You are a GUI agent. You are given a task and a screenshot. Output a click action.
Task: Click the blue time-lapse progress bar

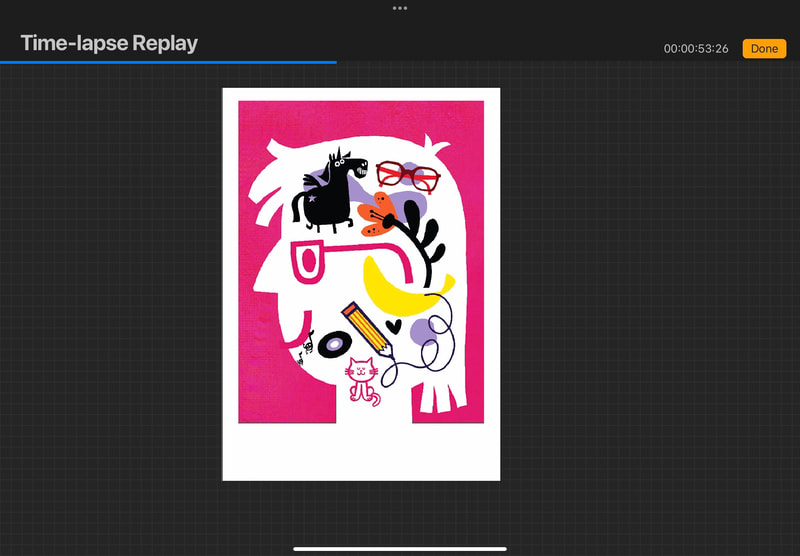(x=168, y=62)
